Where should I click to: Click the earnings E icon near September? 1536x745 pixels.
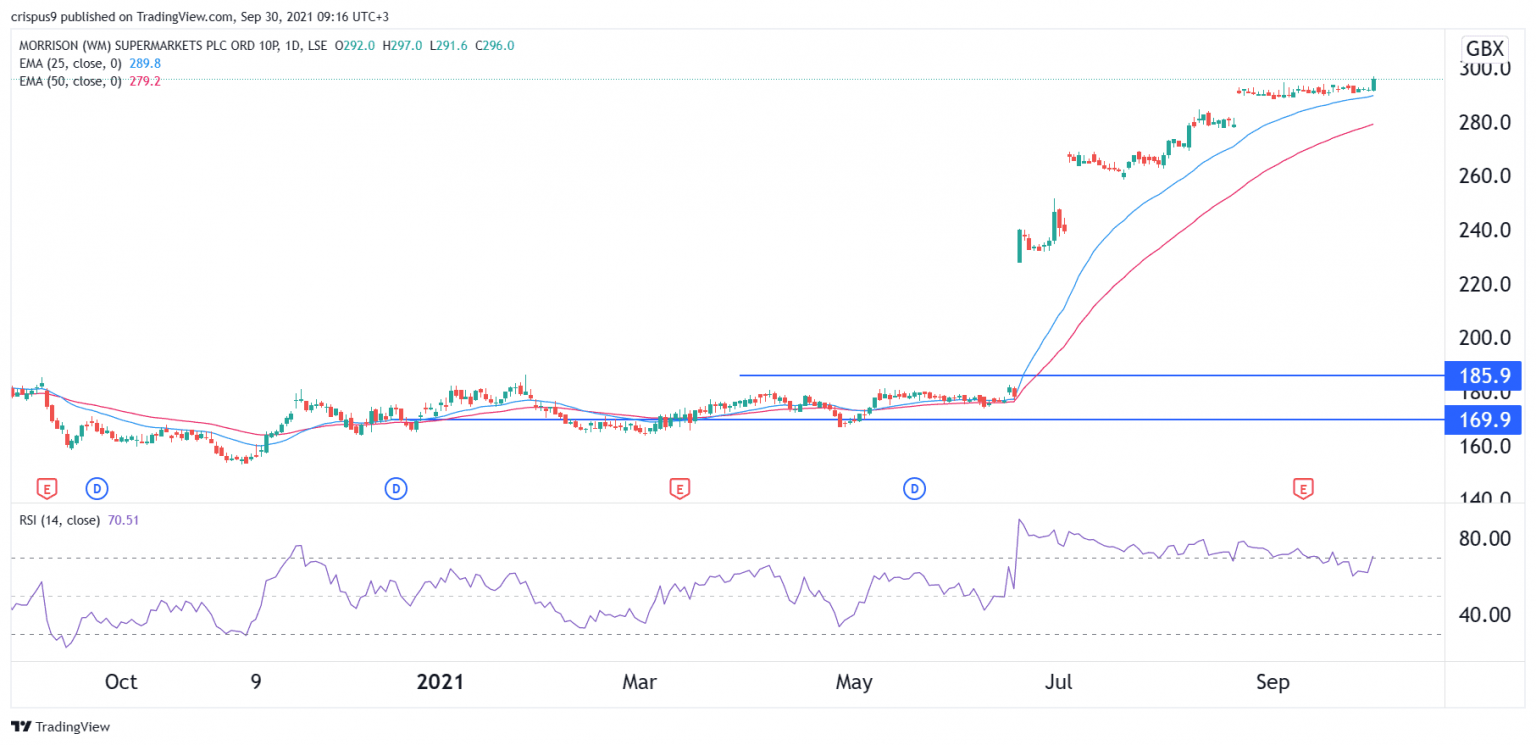coord(1305,489)
